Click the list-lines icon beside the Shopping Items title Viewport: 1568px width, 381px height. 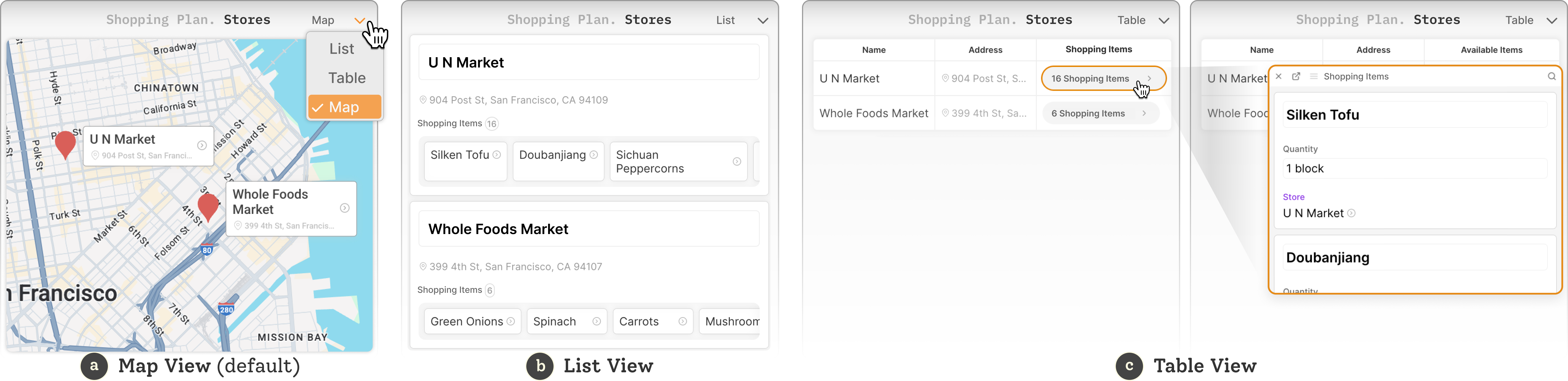[1314, 76]
